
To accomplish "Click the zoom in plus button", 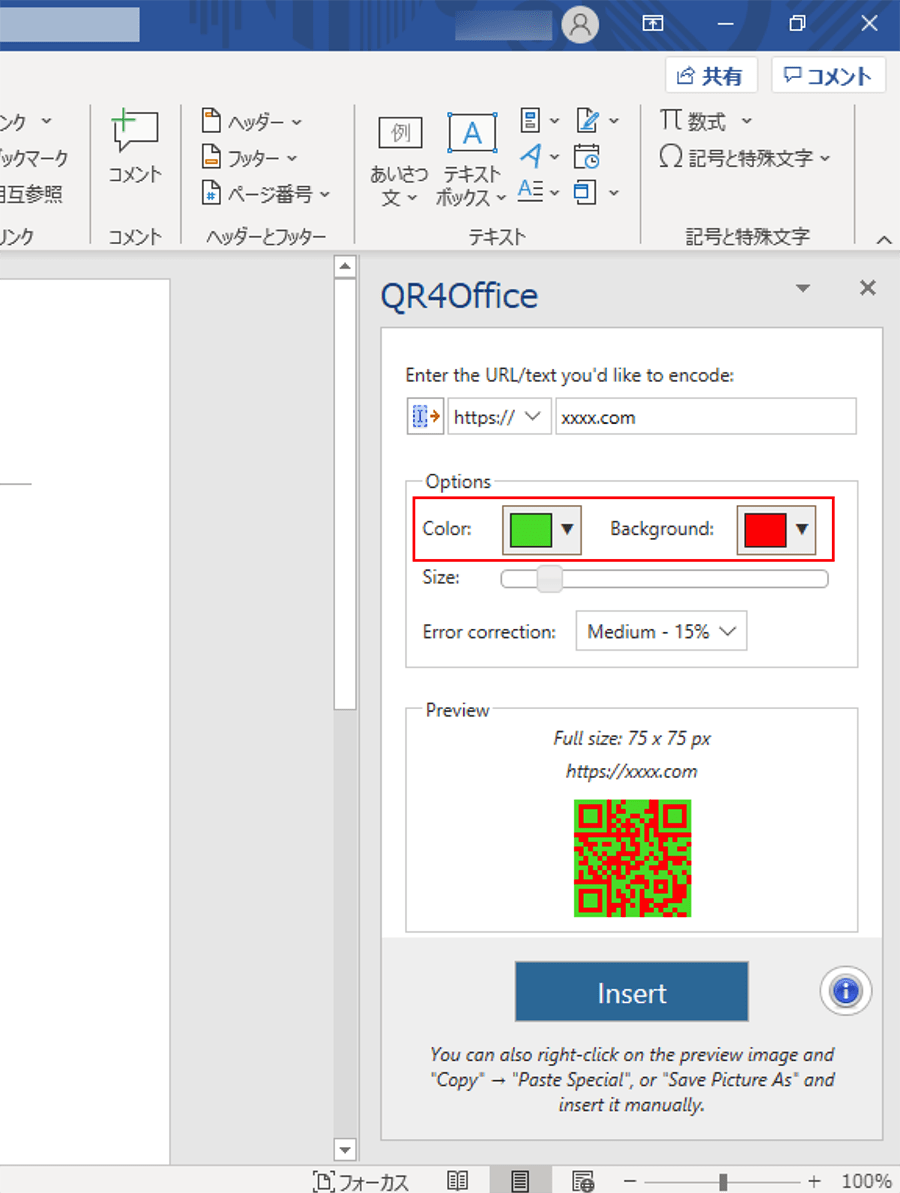I will tap(814, 1181).
